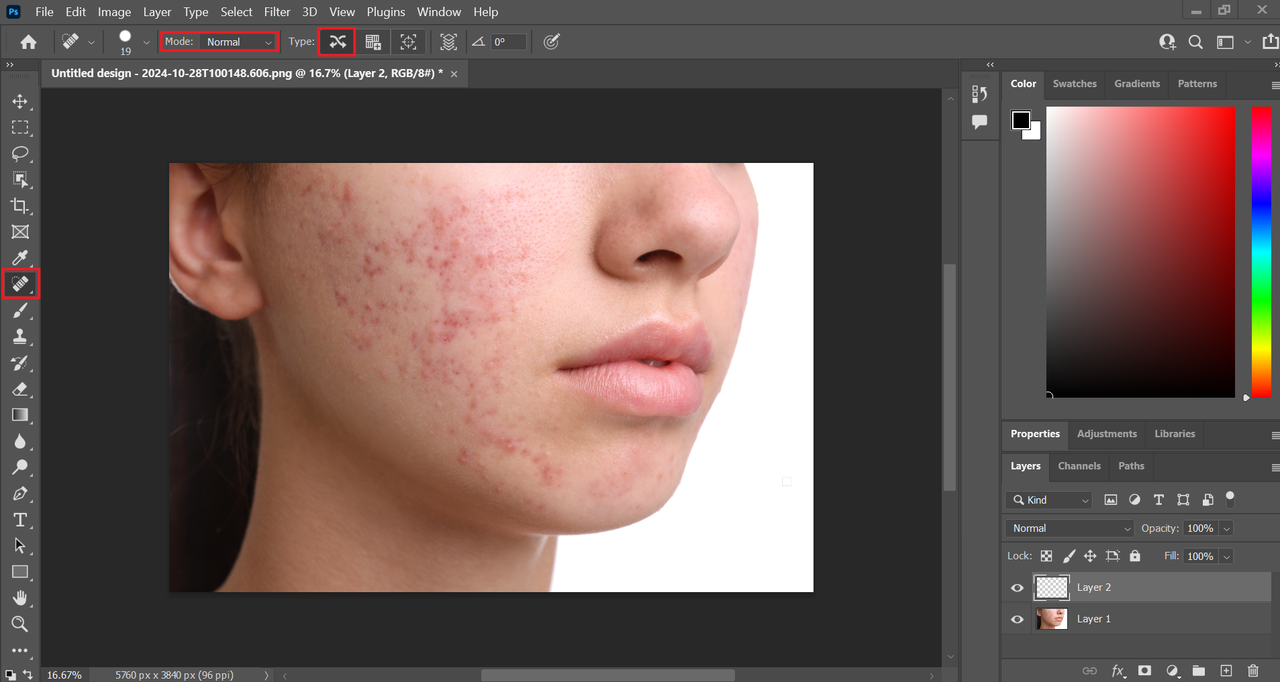This screenshot has height=682, width=1280.
Task: Select the Hand tool
Action: point(20,598)
